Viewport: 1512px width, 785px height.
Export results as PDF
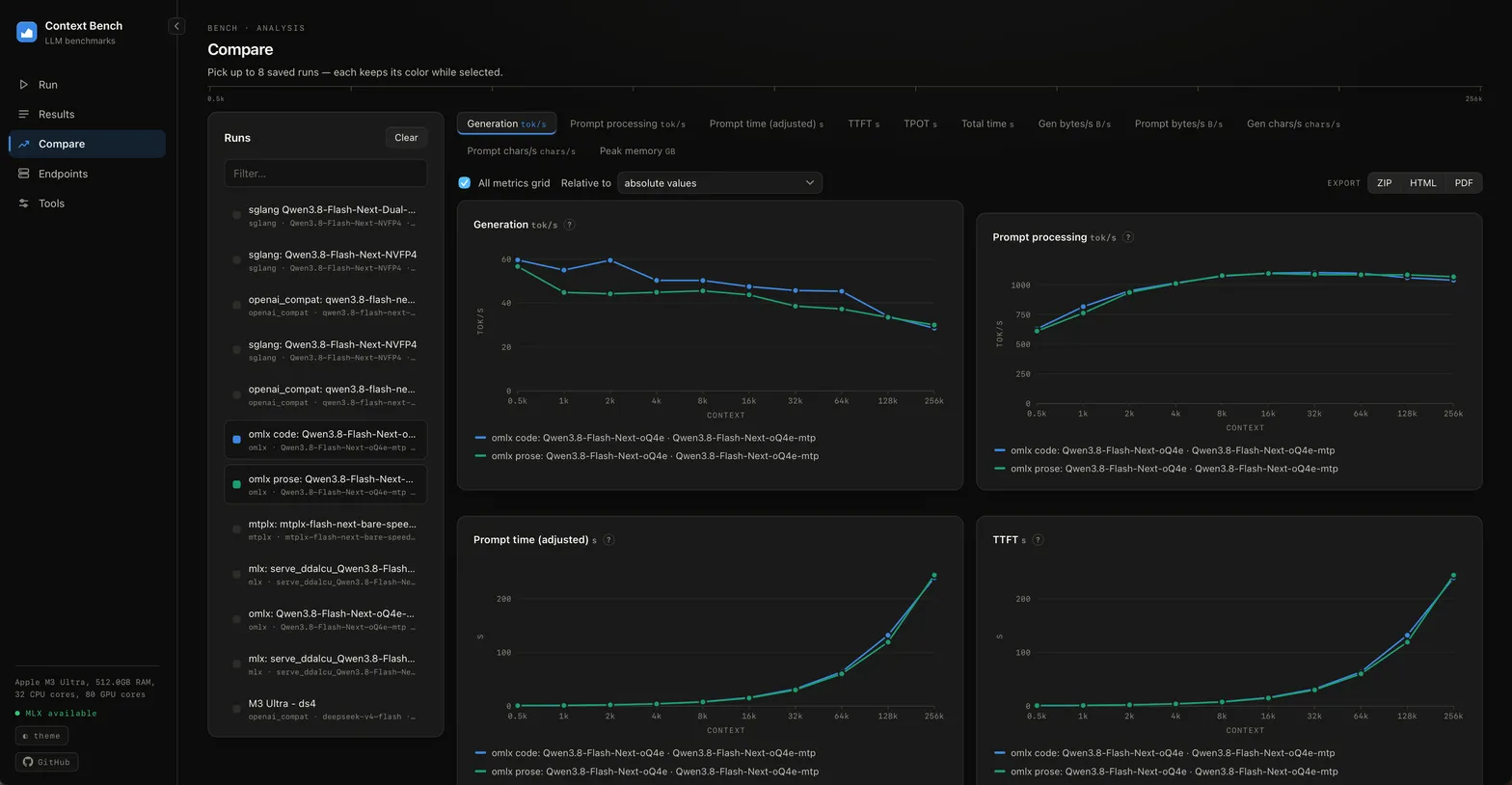[1464, 183]
